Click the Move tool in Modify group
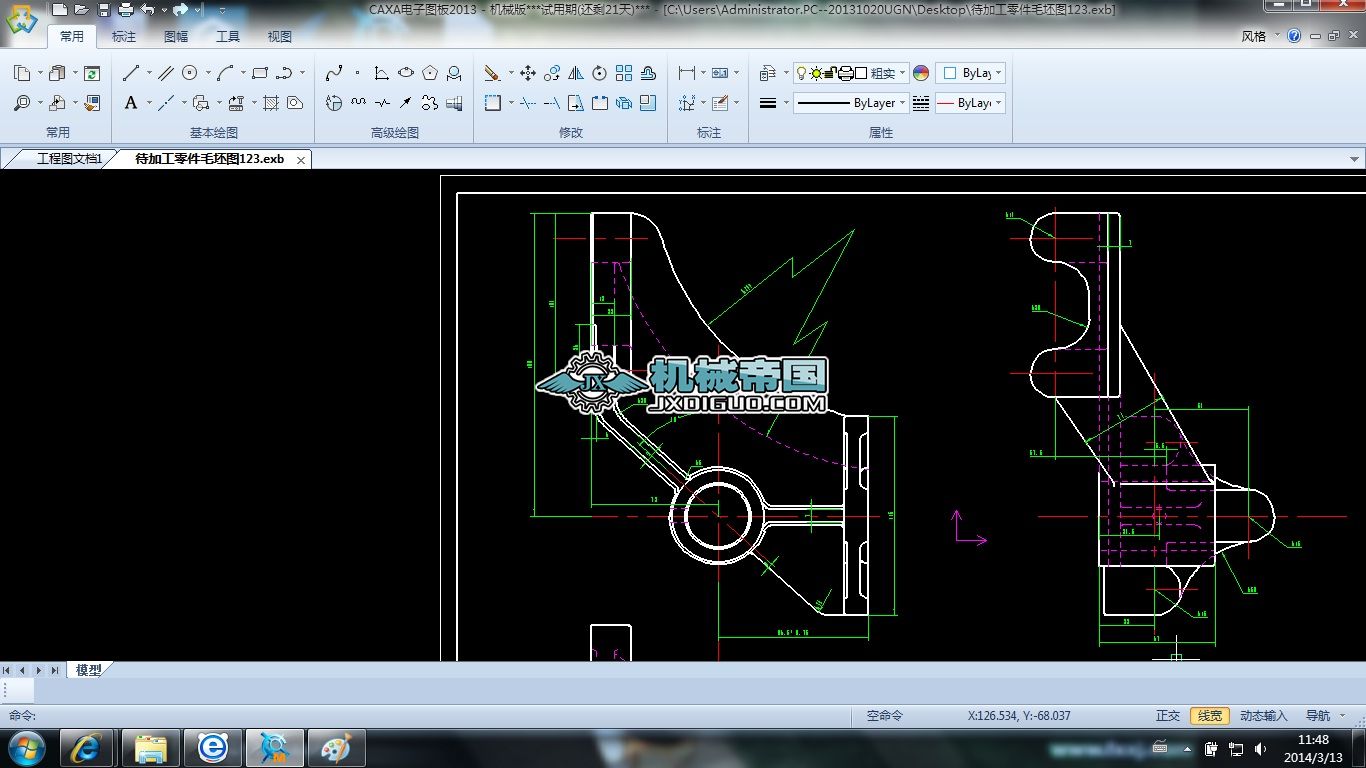Viewport: 1366px width, 768px height. pyautogui.click(x=528, y=73)
